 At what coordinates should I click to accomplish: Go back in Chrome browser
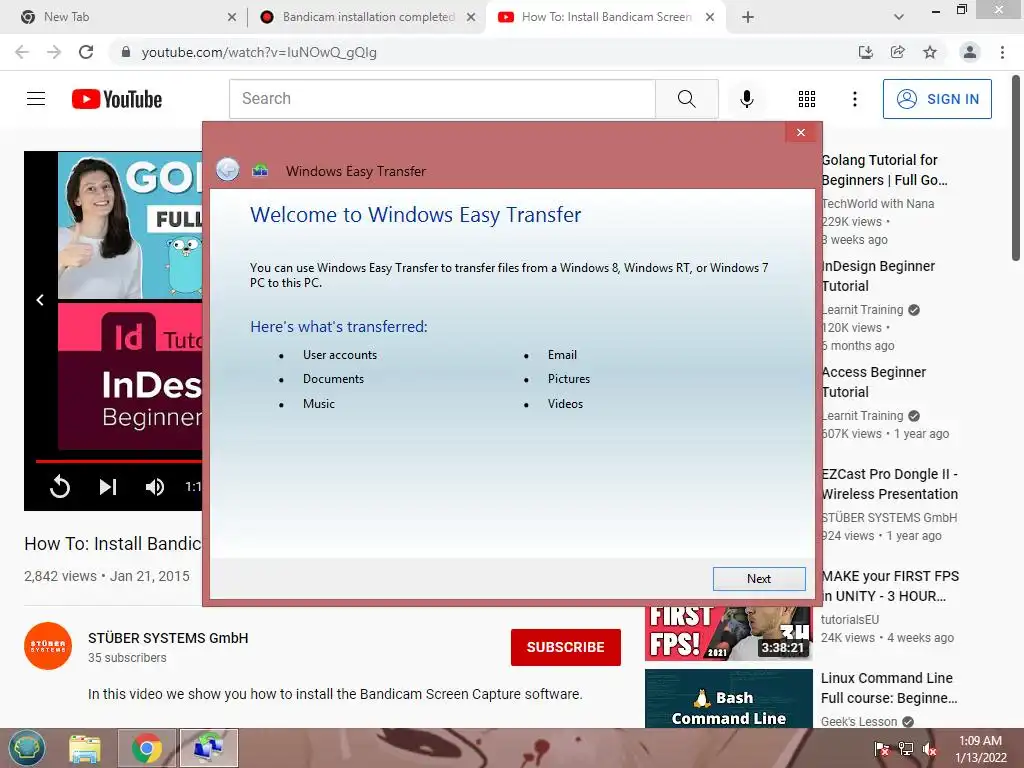coord(22,52)
